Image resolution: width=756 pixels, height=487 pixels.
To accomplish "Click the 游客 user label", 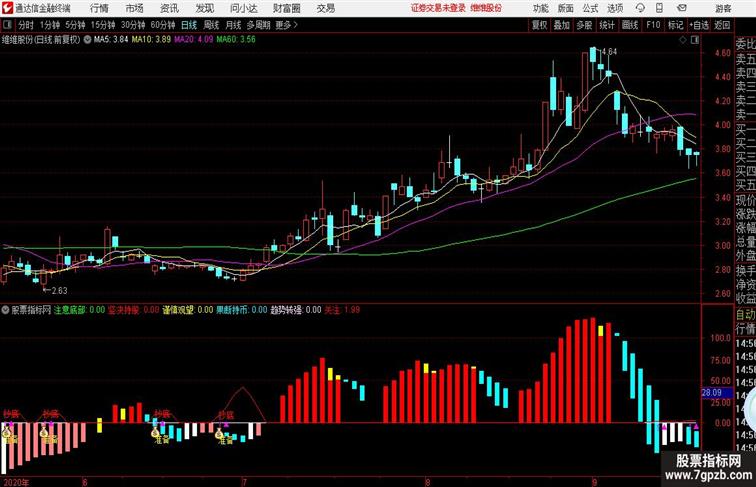I will point(723,8).
